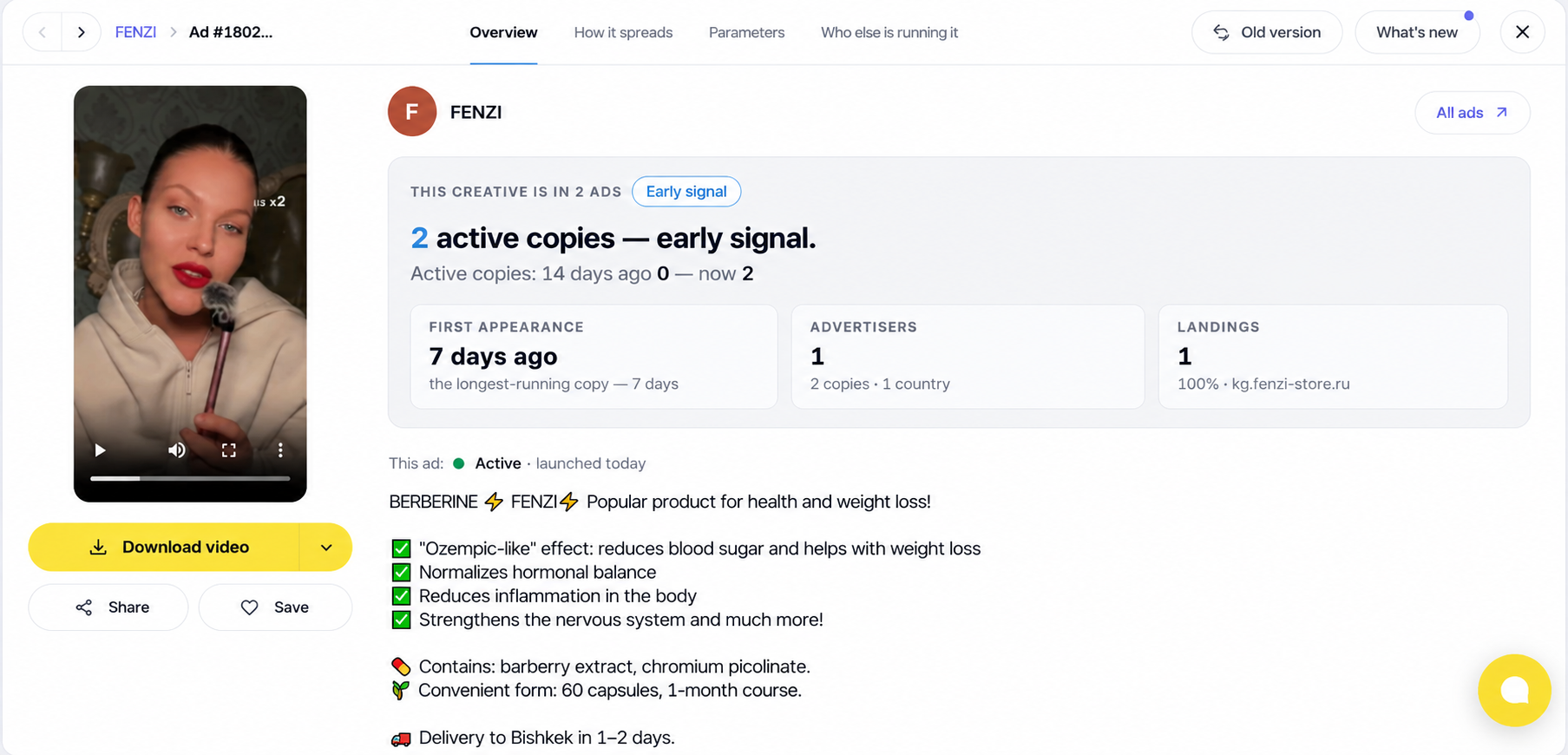1568x755 pixels.
Task: Click the FENZI avatar circle
Action: coord(412,112)
